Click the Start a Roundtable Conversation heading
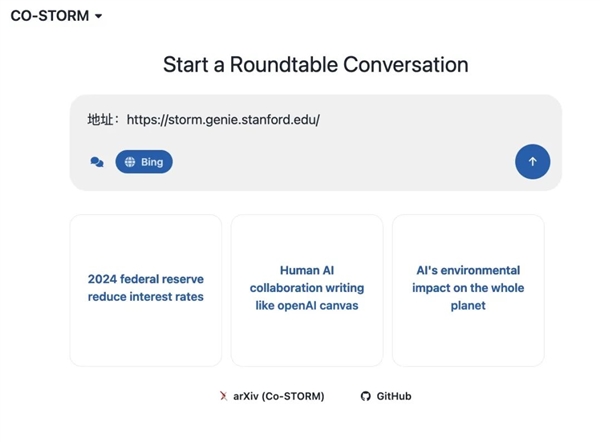The image size is (600, 442). tap(315, 65)
